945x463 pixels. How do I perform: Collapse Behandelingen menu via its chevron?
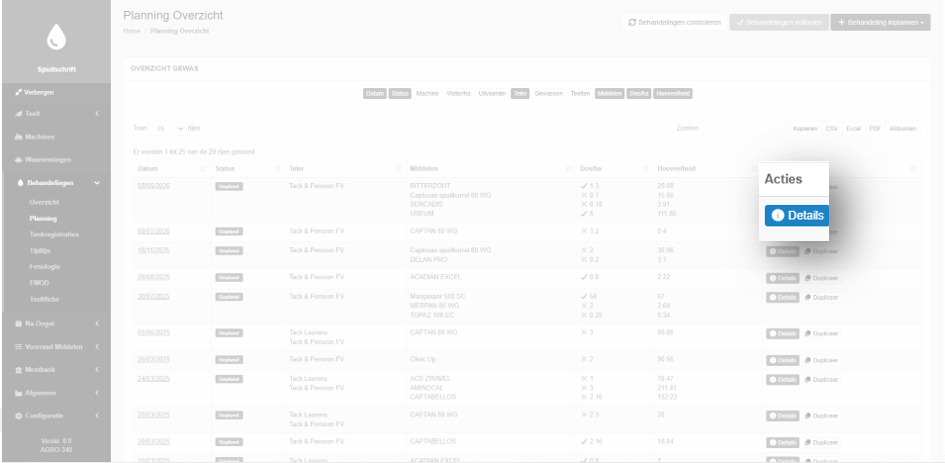click(x=97, y=183)
